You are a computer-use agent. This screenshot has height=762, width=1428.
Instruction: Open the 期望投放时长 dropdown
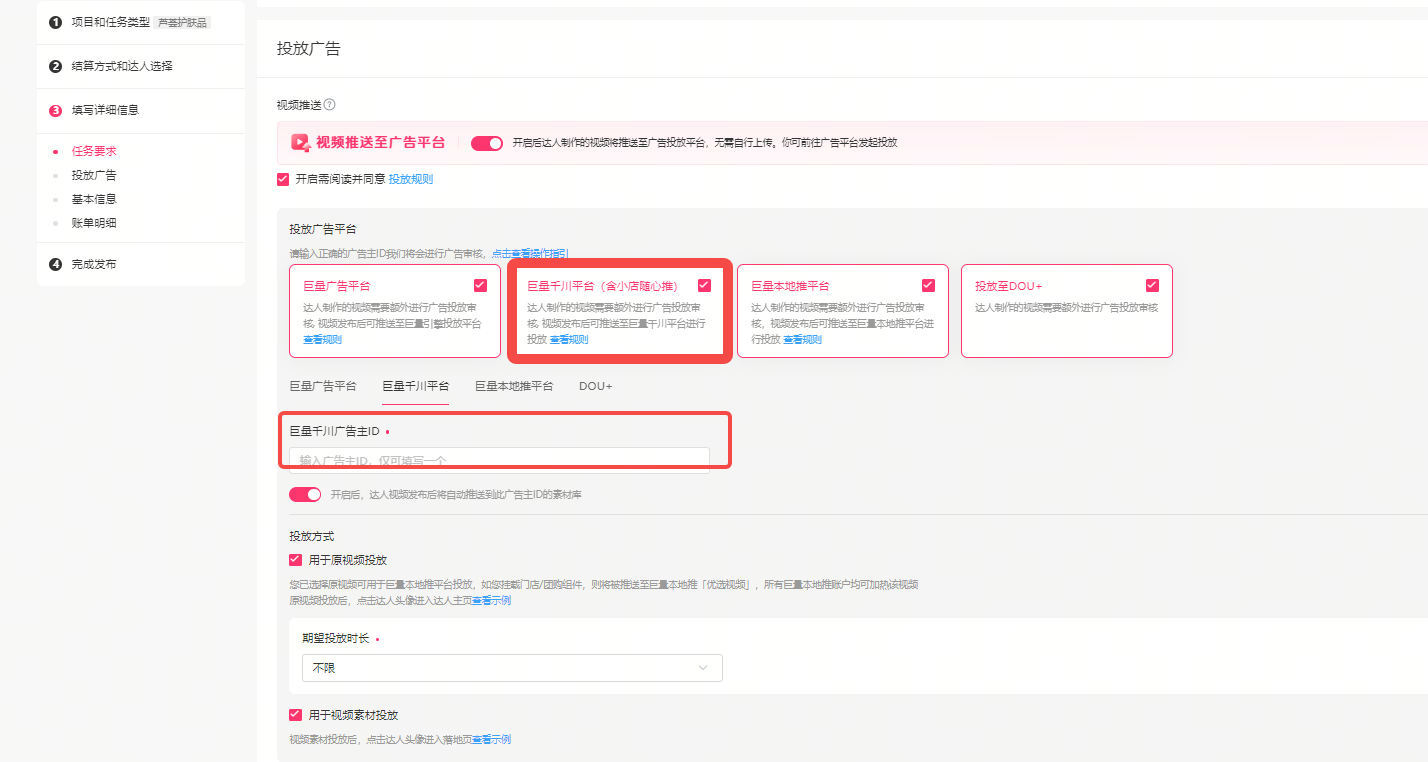(511, 668)
